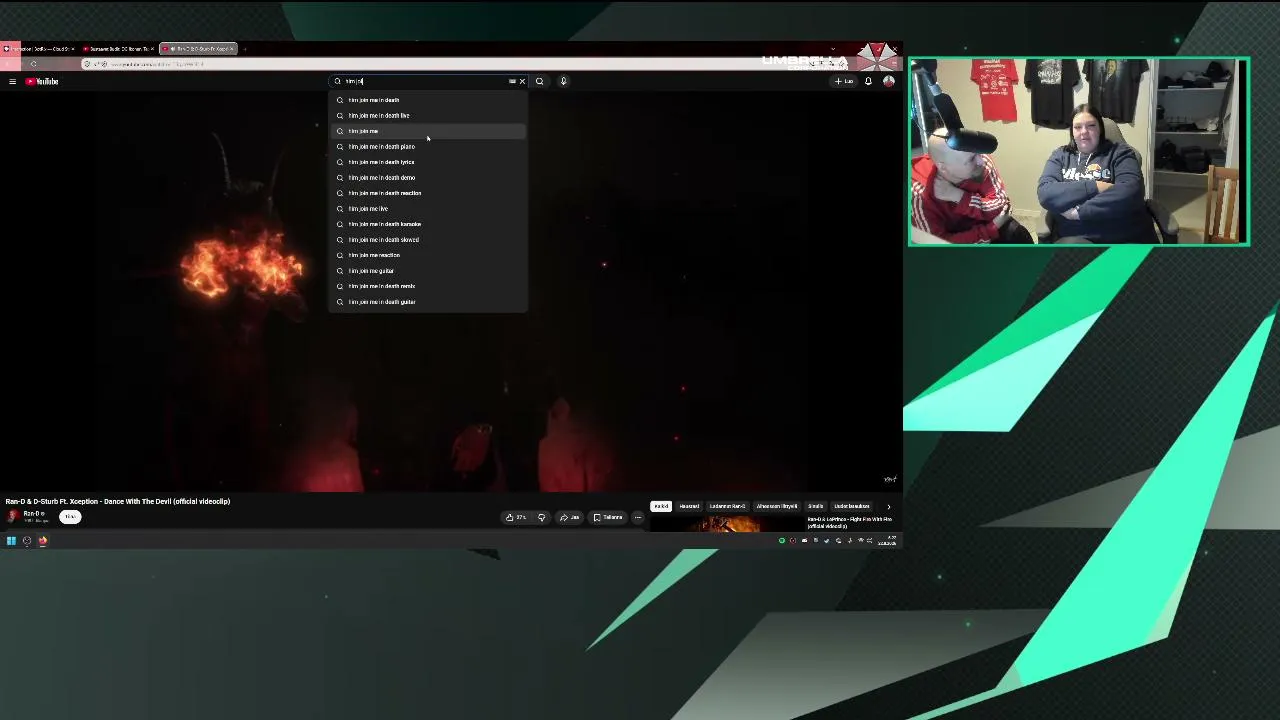Select the "Uudet lisäykset" filter chip
This screenshot has height=720, width=1280.
(852, 506)
